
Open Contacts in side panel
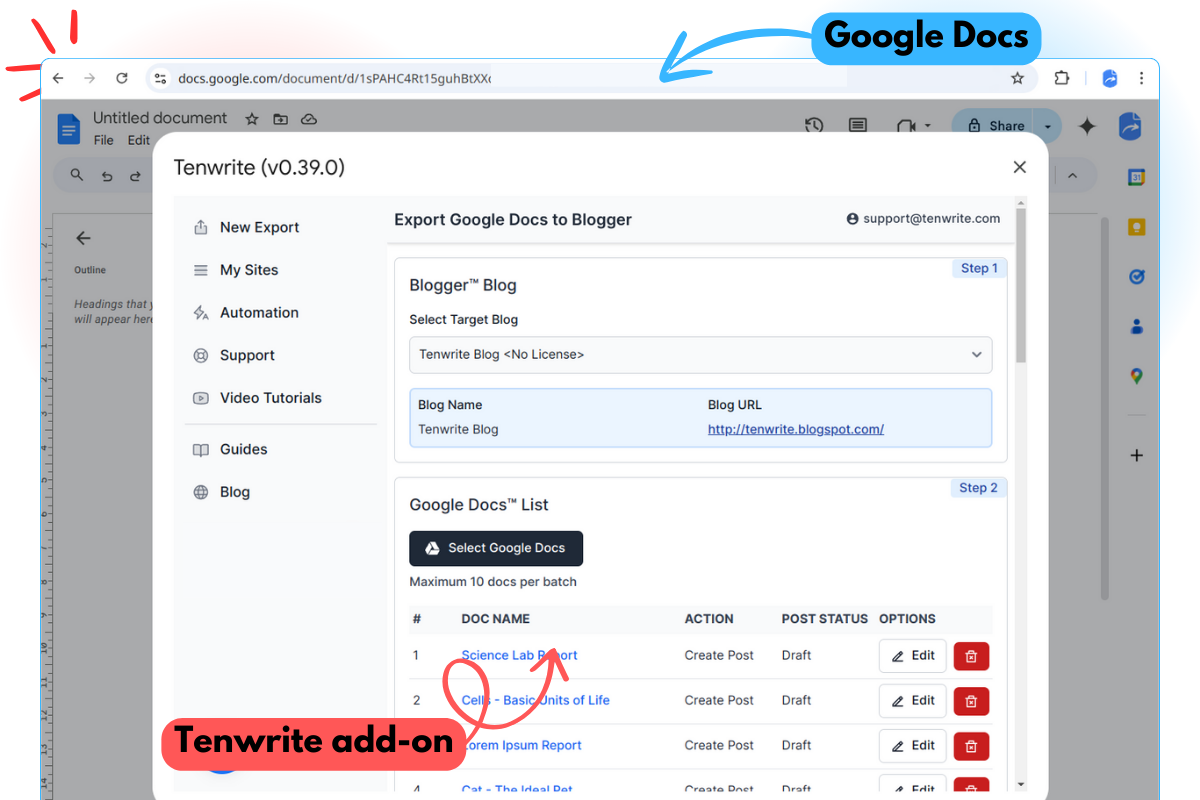1136,327
